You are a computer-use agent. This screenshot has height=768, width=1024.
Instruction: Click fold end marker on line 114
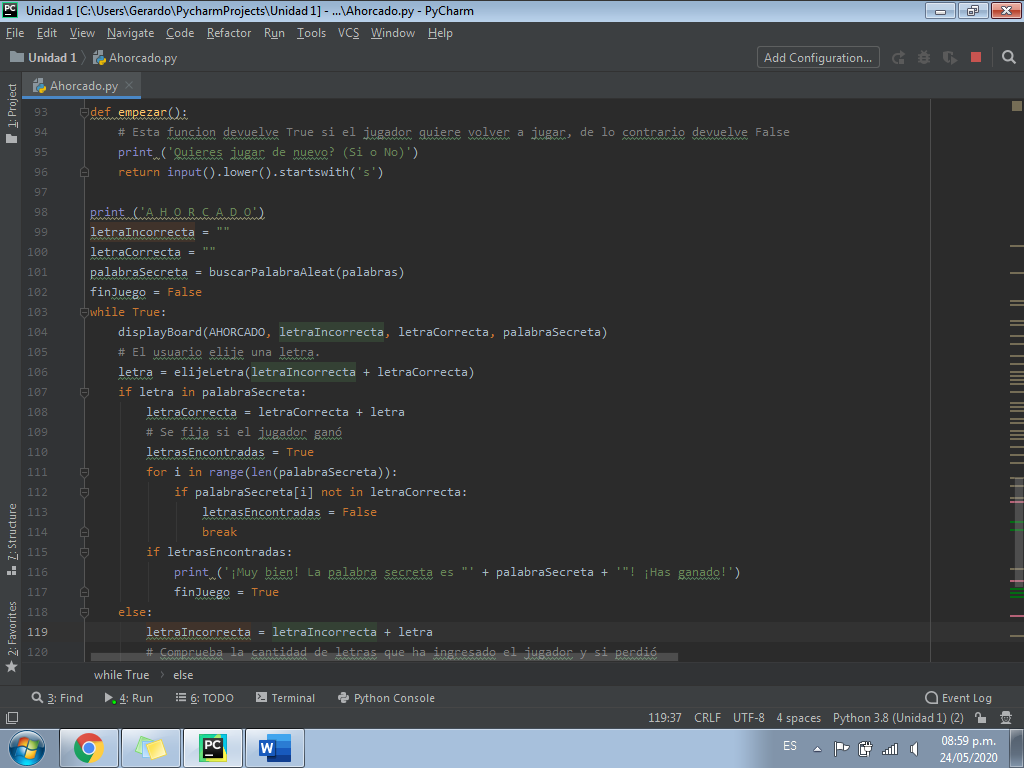coord(84,532)
